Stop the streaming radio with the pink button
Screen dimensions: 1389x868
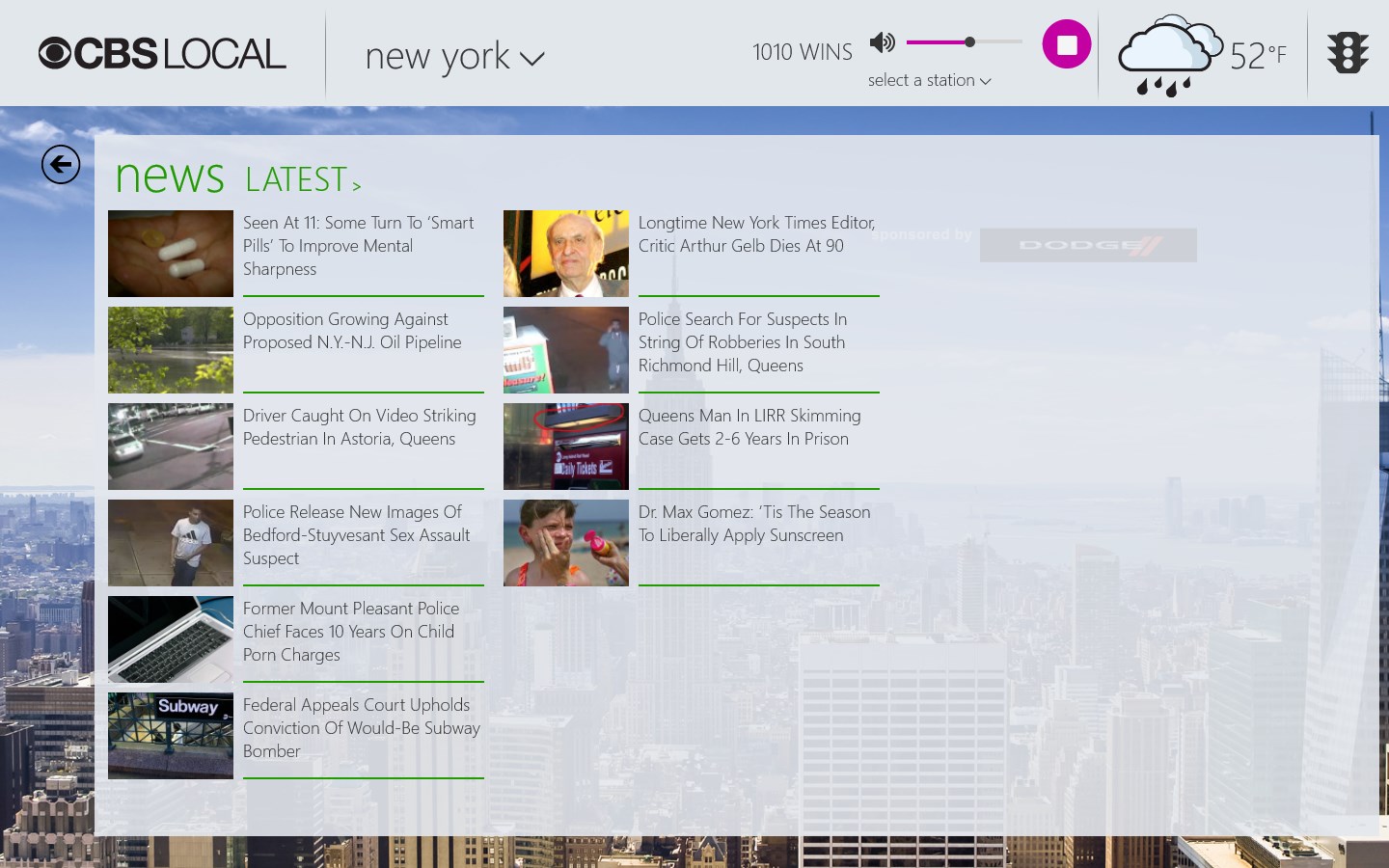click(1066, 43)
